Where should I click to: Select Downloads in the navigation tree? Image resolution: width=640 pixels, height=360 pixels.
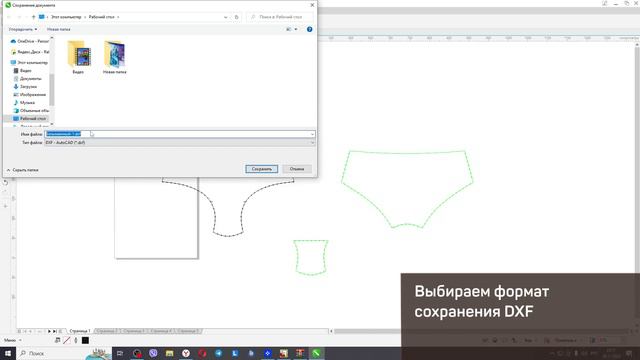click(x=25, y=87)
